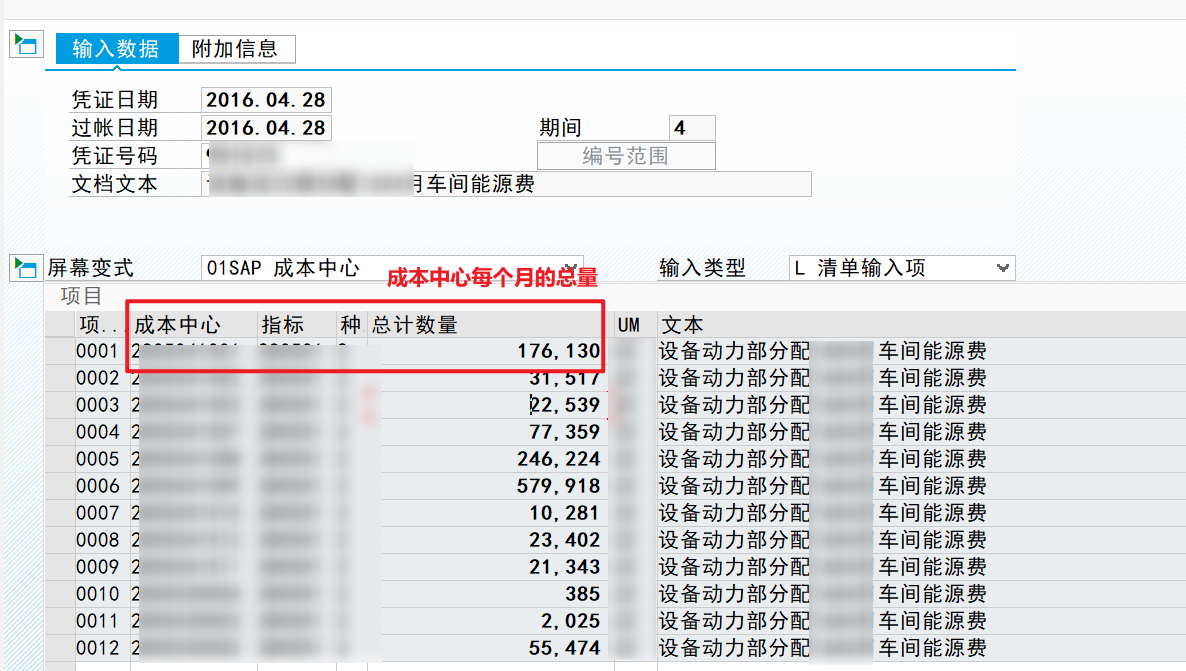Click the quantity cell 77,359
The image size is (1186, 671).
coord(488,432)
